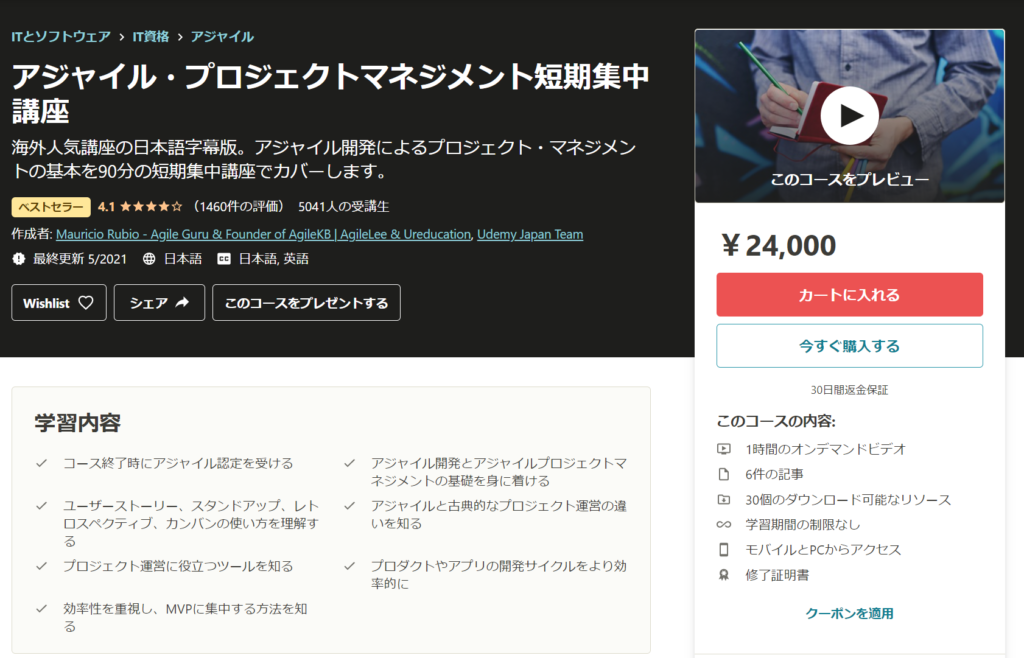Click クーポンを適用 to apply coupon
This screenshot has width=1024, height=658.
(x=849, y=614)
